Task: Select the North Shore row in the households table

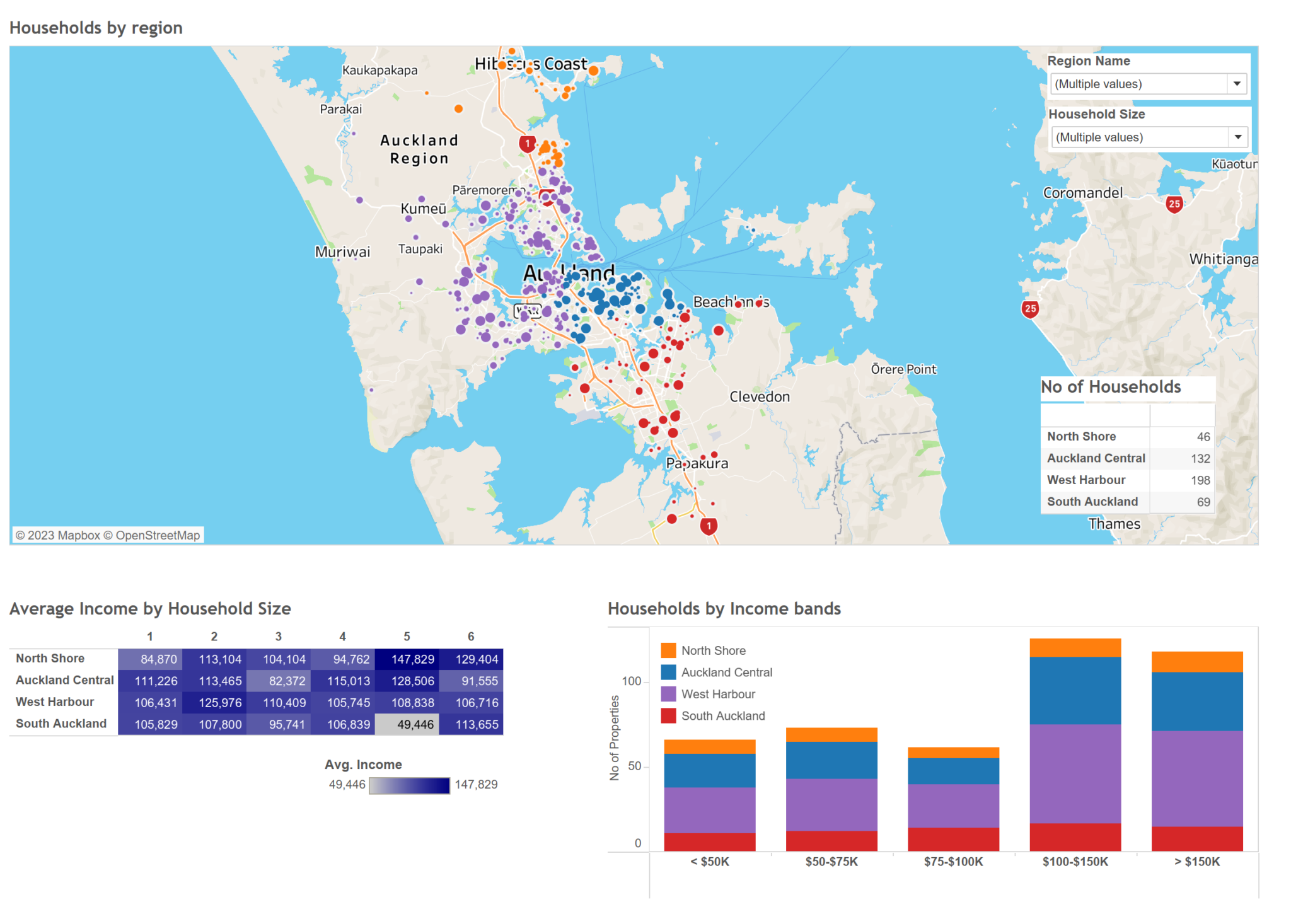Action: [x=1081, y=436]
